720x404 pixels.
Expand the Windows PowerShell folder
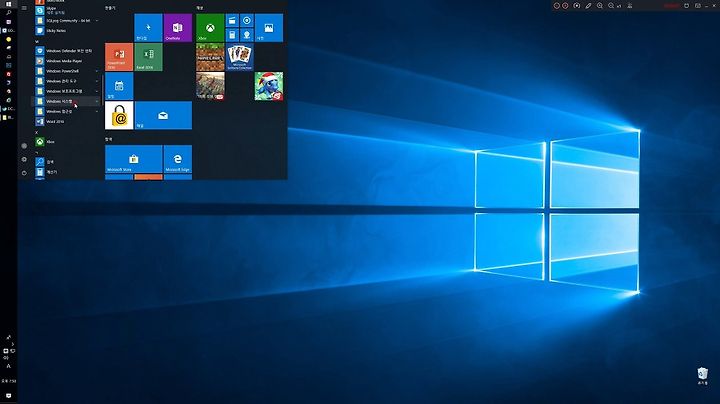(68, 71)
